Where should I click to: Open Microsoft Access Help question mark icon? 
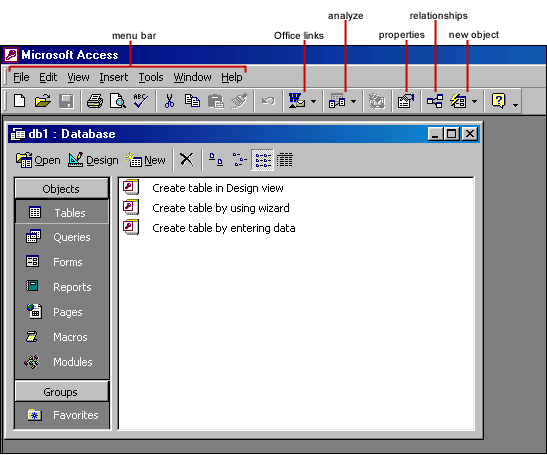pos(498,101)
